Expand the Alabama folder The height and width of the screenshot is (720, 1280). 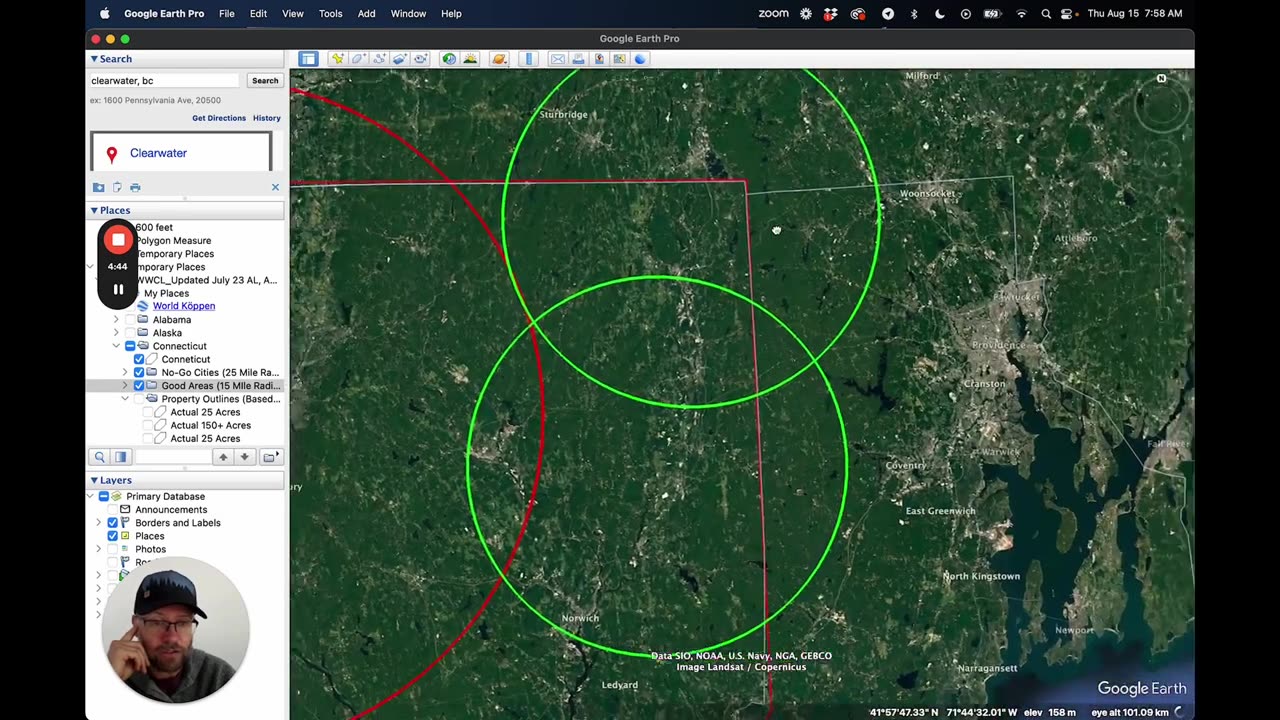(x=116, y=320)
